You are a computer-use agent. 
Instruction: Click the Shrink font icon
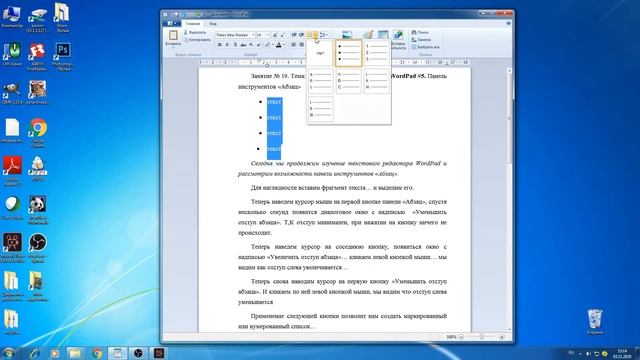[282, 35]
